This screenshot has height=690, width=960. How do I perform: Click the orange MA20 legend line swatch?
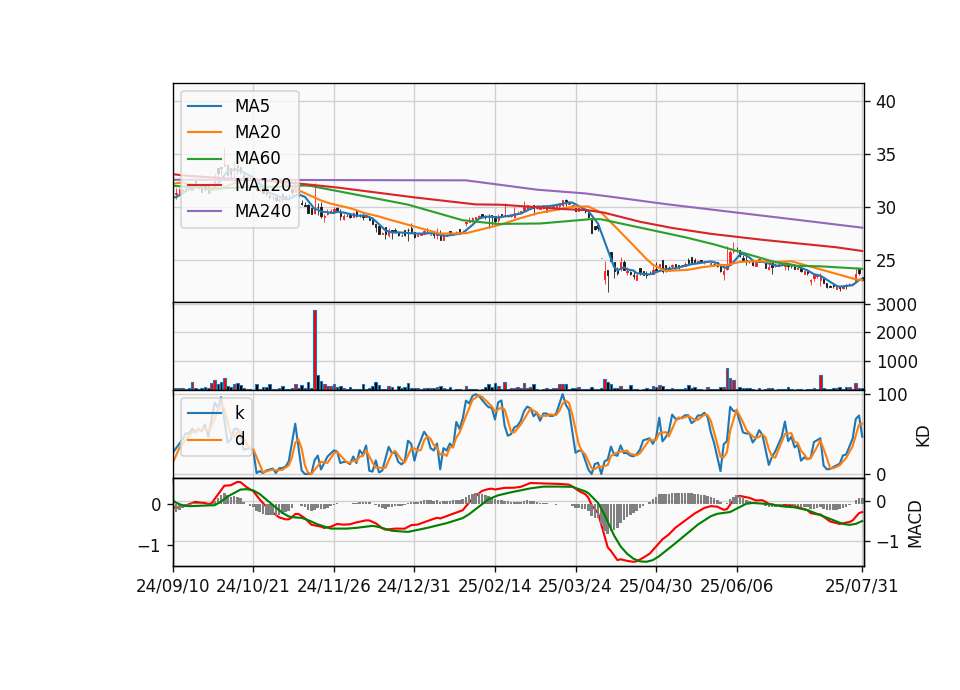click(x=204, y=132)
